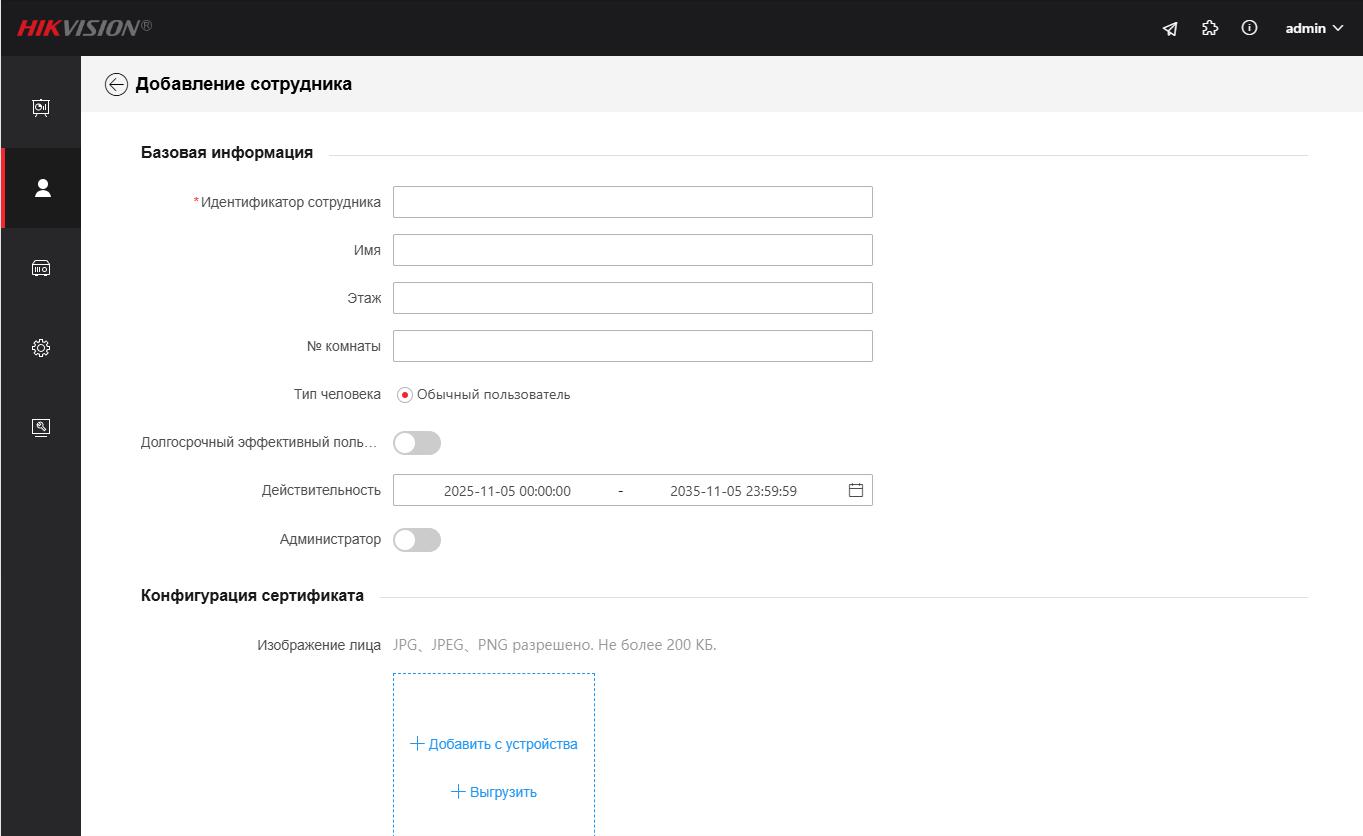The image size is (1363, 836).
Task: Select the Обычный пользователь radio button
Action: pos(405,395)
